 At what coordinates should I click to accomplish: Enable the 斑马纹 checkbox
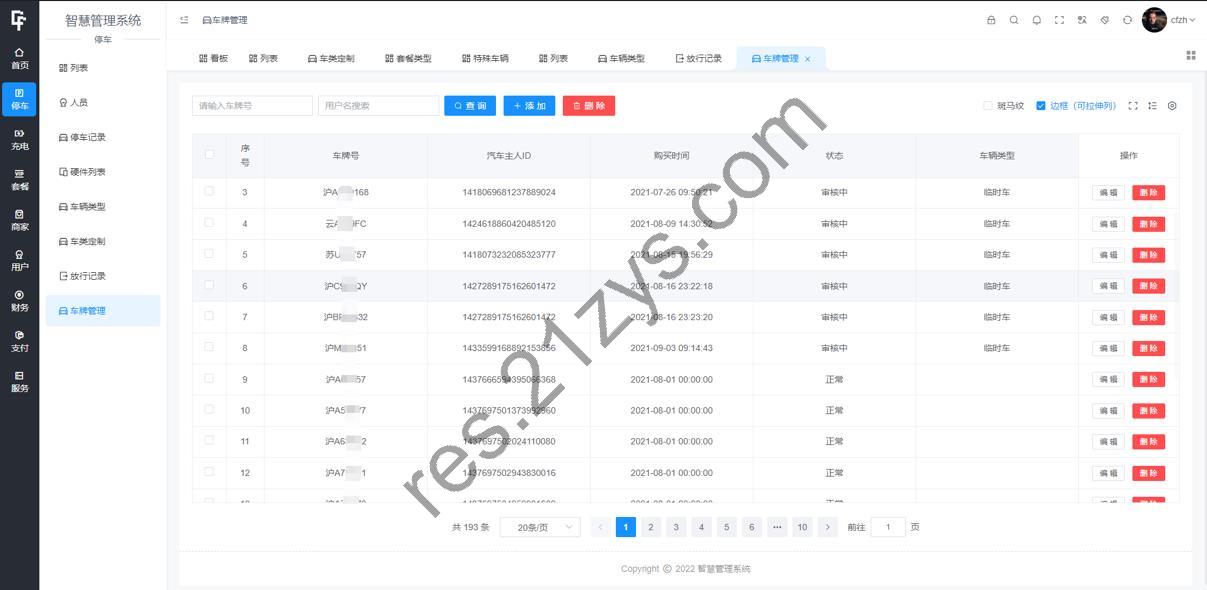point(988,105)
